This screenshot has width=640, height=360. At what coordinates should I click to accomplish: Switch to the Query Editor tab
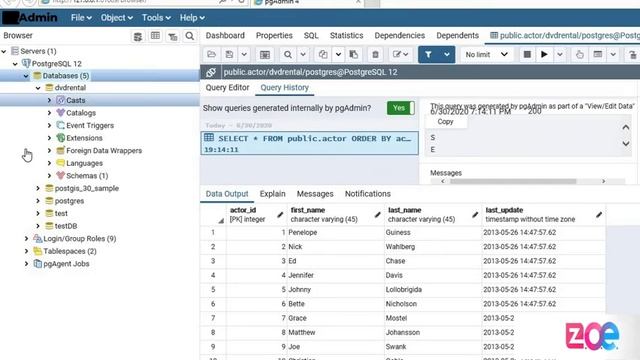click(227, 88)
